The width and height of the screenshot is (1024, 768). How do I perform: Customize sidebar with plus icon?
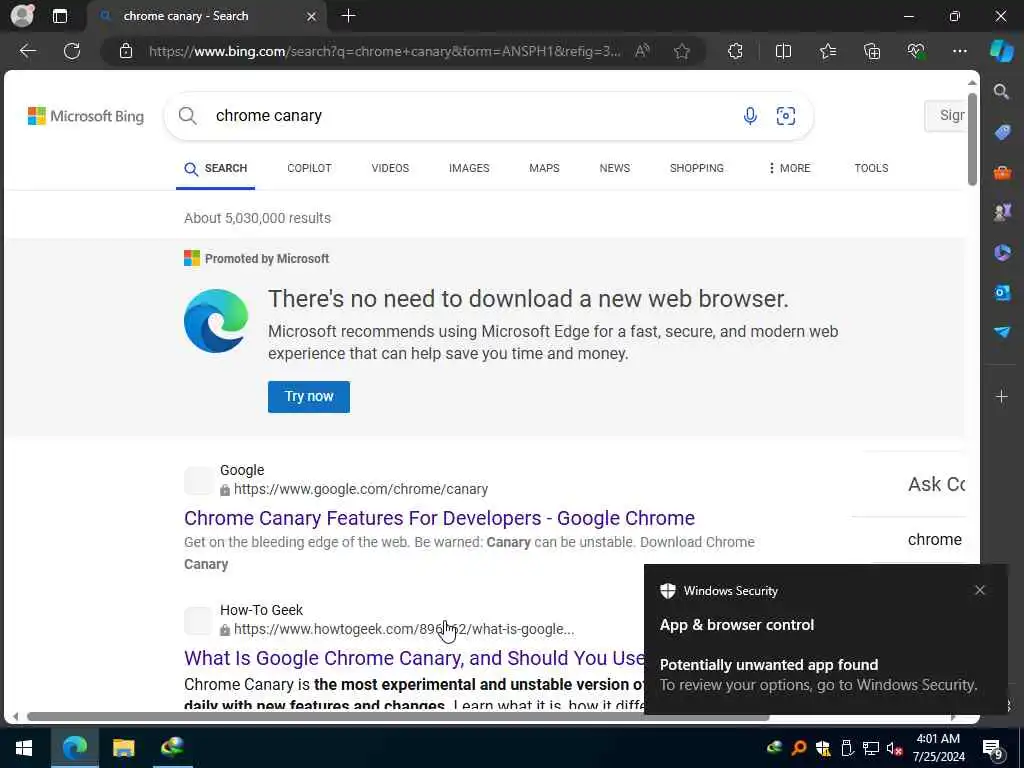(x=1001, y=396)
